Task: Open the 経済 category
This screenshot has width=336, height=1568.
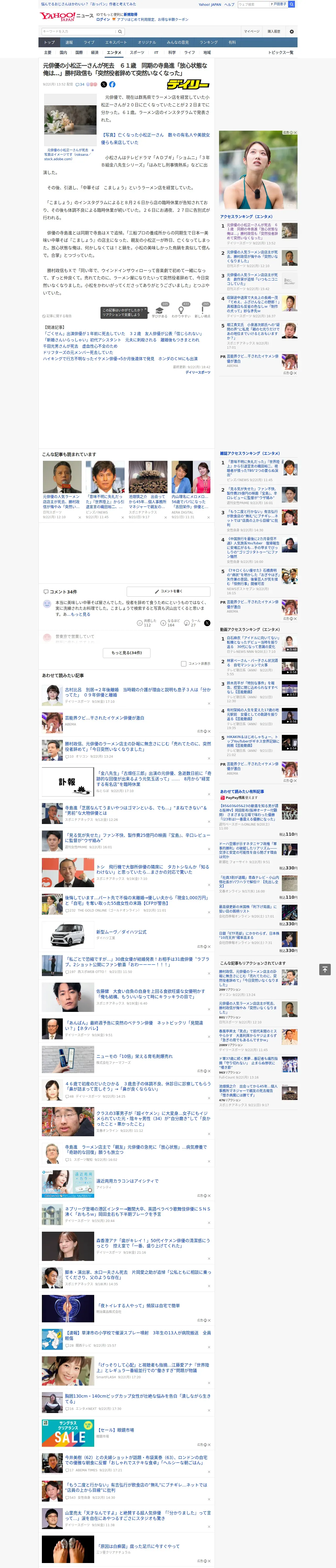Action: point(94,52)
